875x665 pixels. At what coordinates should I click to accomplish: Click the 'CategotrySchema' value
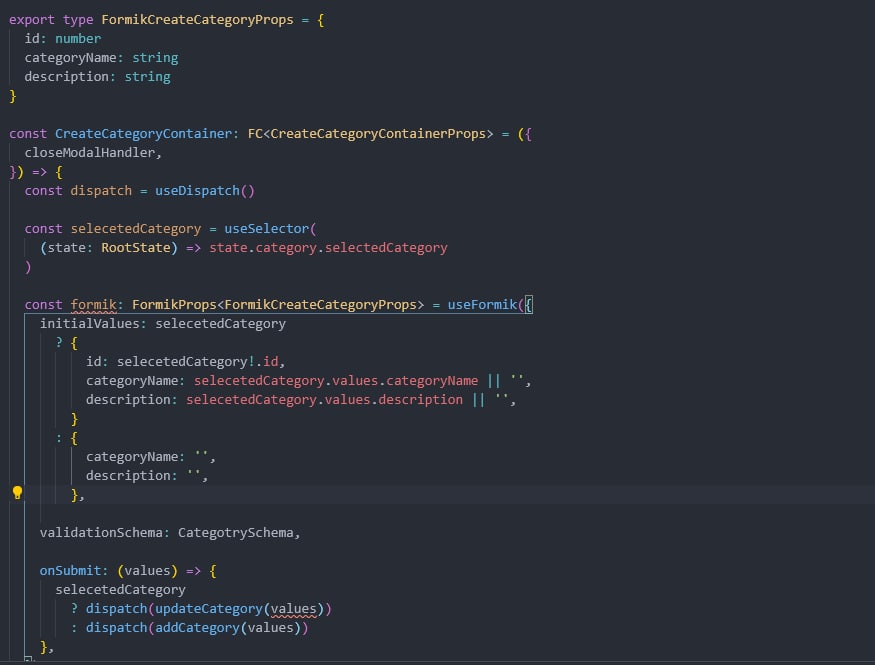tap(235, 533)
